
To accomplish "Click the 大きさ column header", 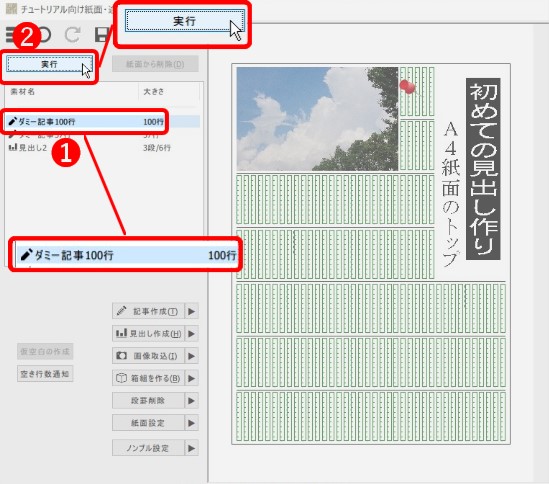I will coord(154,92).
